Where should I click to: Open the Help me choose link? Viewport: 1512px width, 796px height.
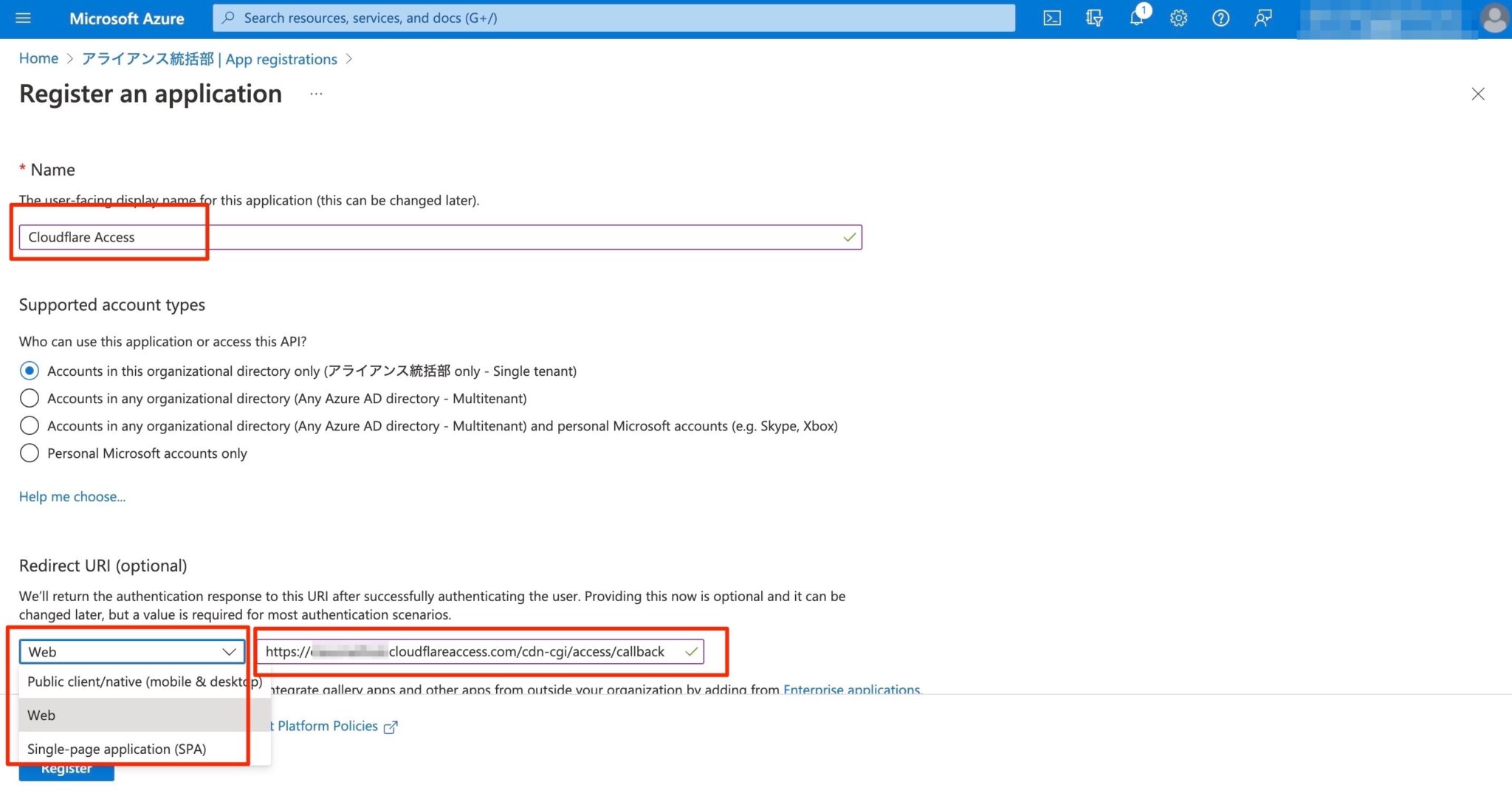click(72, 496)
